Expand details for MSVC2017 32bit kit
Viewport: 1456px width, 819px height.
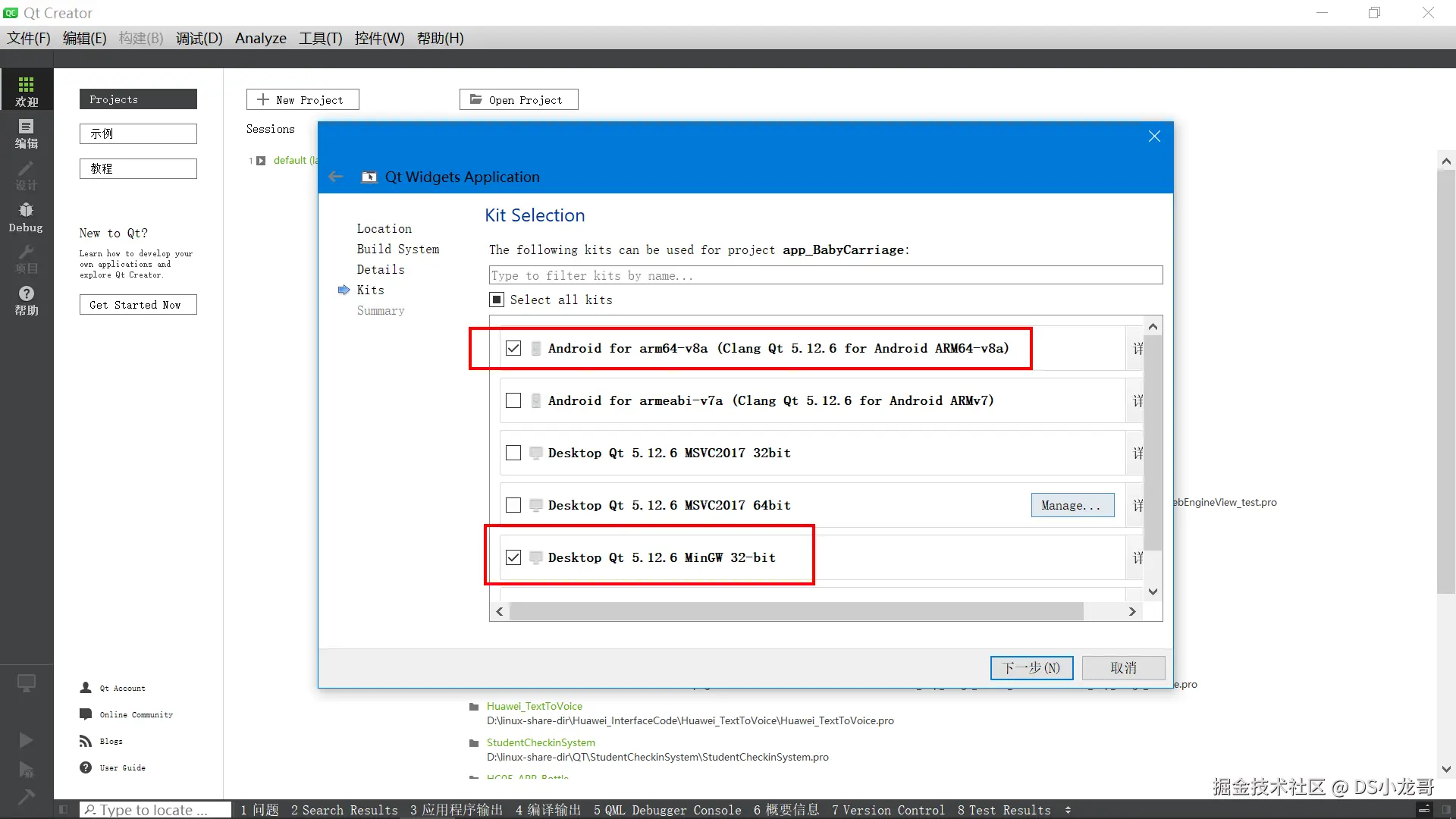pyautogui.click(x=1137, y=453)
